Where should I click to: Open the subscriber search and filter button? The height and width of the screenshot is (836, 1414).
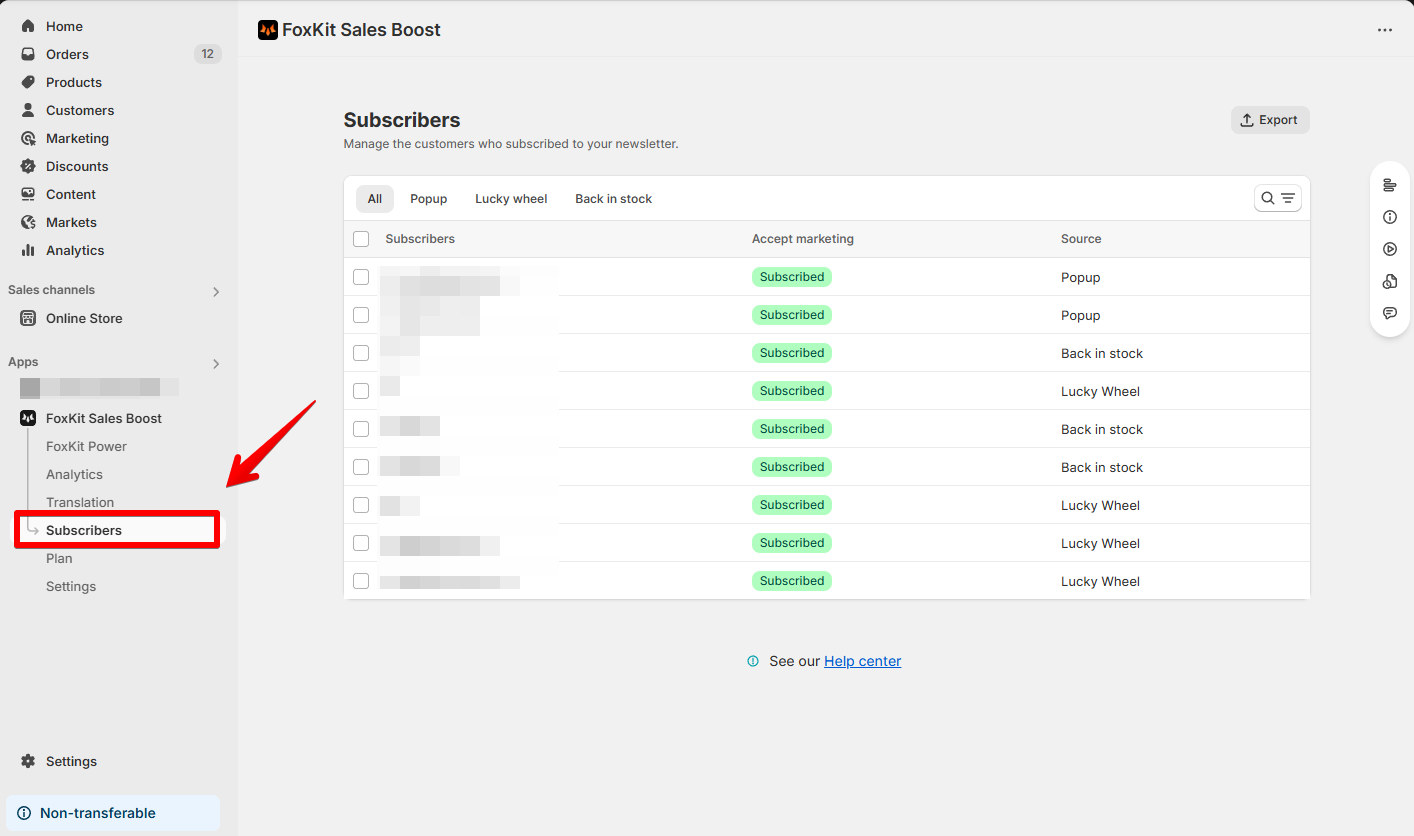[1278, 198]
